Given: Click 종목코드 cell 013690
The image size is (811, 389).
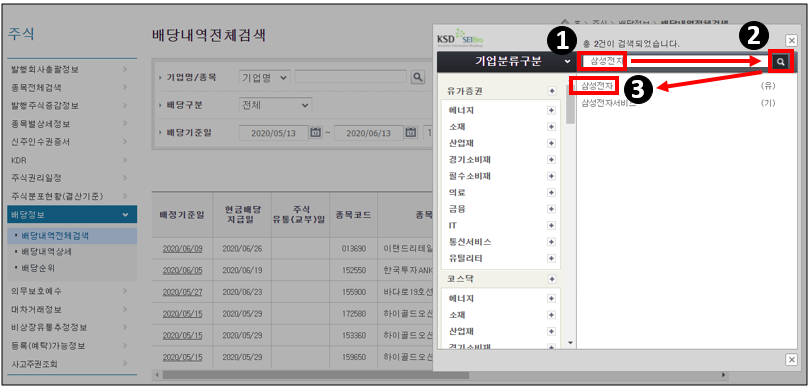Looking at the screenshot, I should 354,248.
